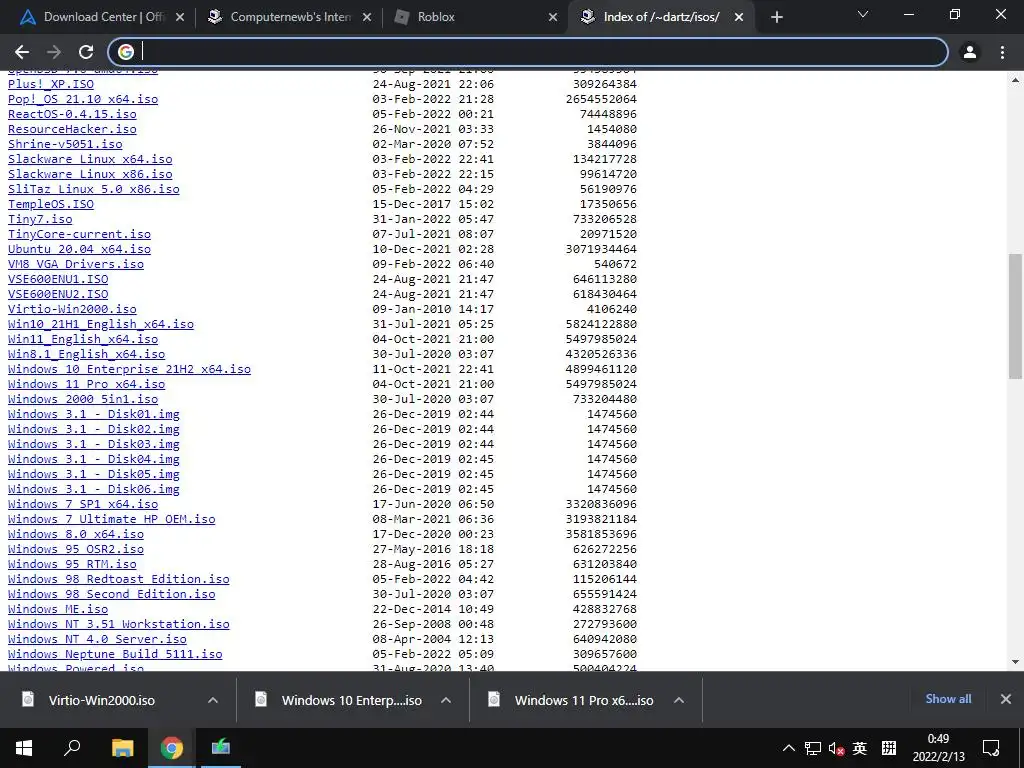Click the muted volume tray icon
The image size is (1024, 768).
[837, 748]
